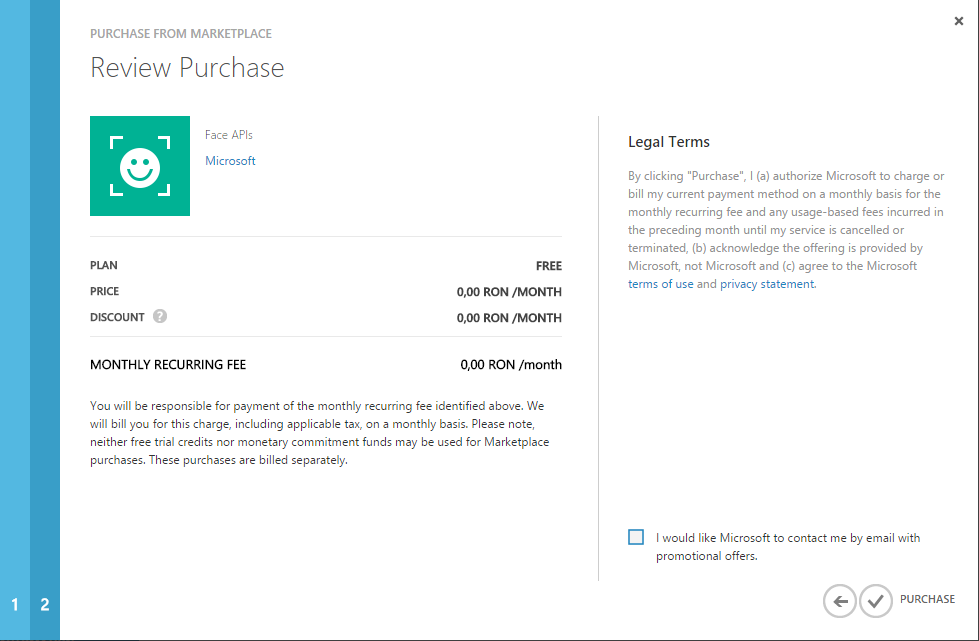Click the Face APIs smiley logo

(140, 166)
